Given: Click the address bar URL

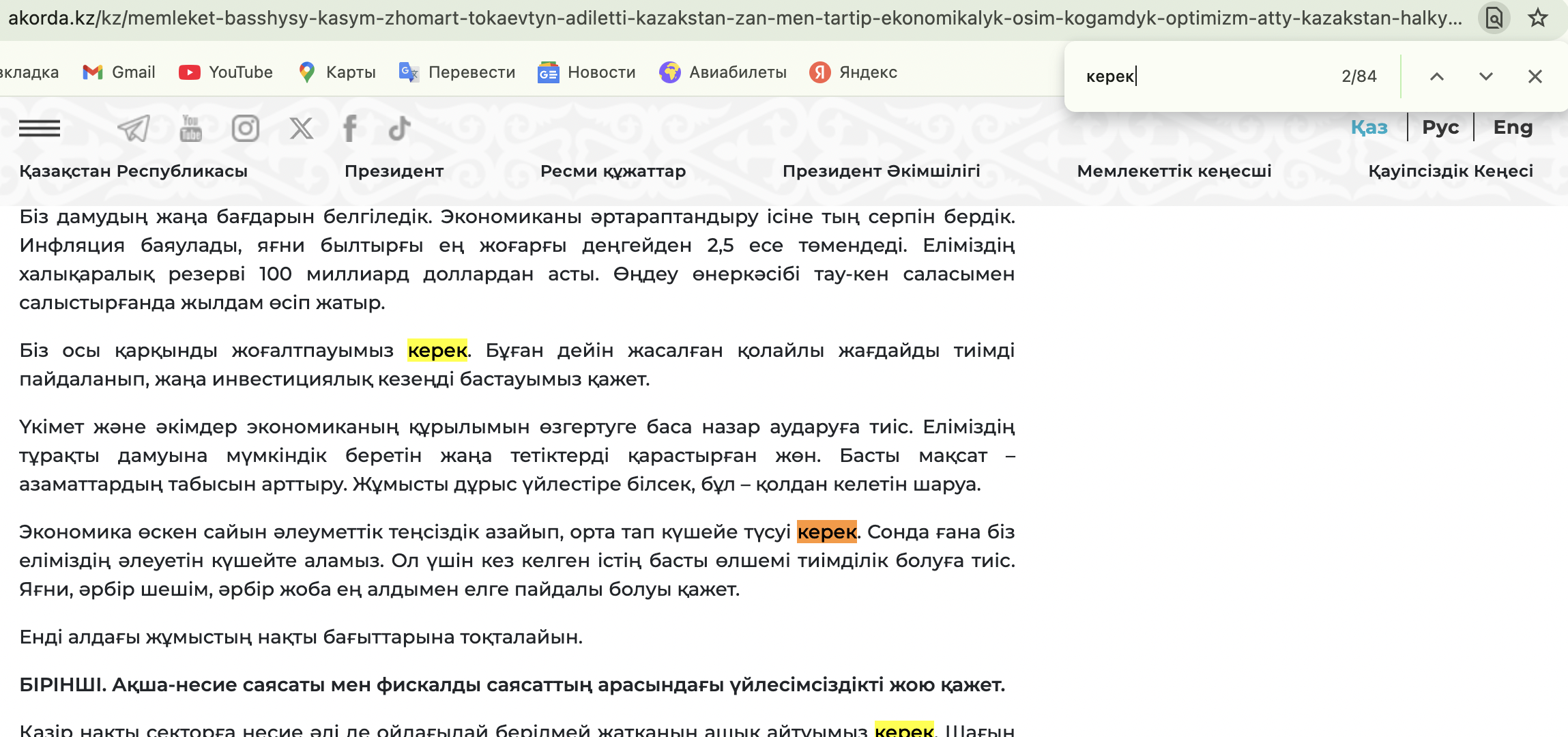Looking at the screenshot, I should [x=736, y=18].
